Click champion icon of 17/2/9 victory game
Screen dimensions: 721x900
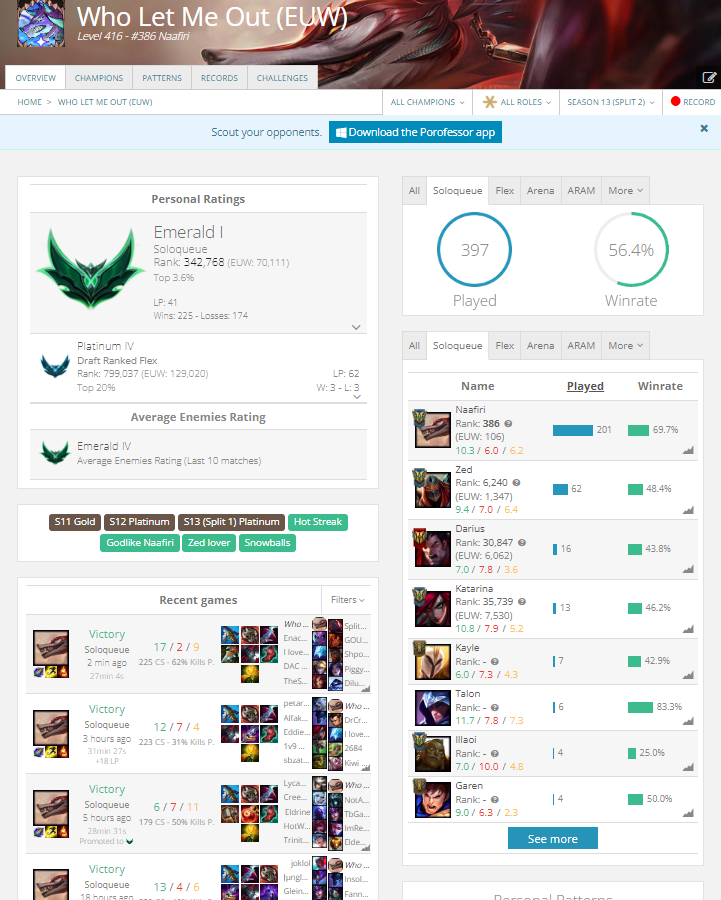point(51,649)
